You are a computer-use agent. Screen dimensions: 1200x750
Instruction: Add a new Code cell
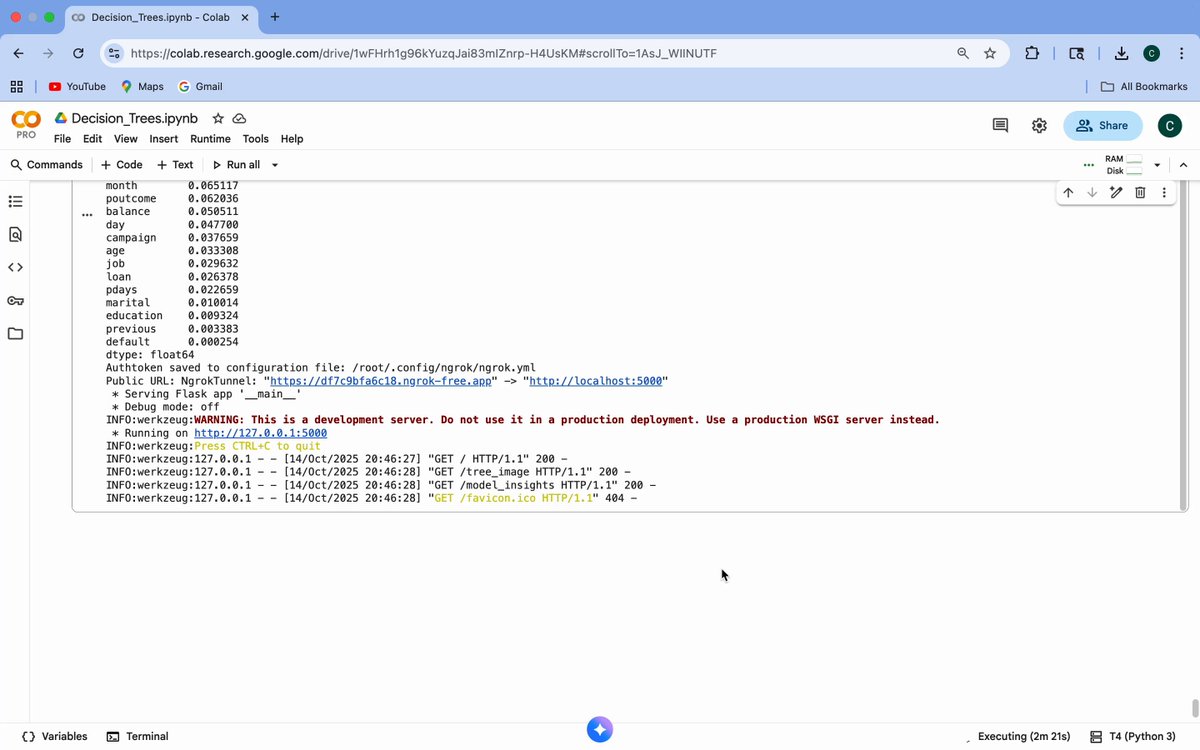point(122,165)
